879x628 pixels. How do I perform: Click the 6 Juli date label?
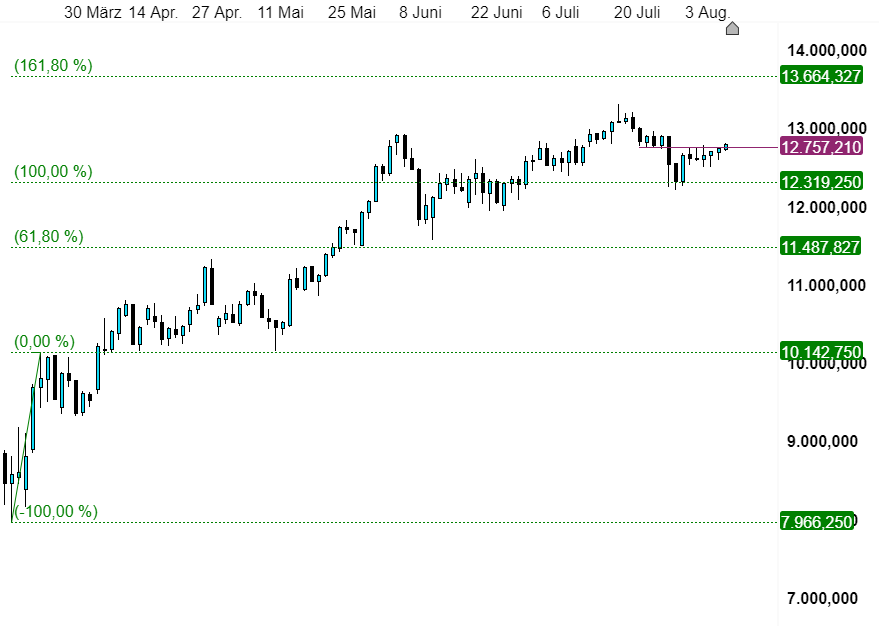click(560, 12)
